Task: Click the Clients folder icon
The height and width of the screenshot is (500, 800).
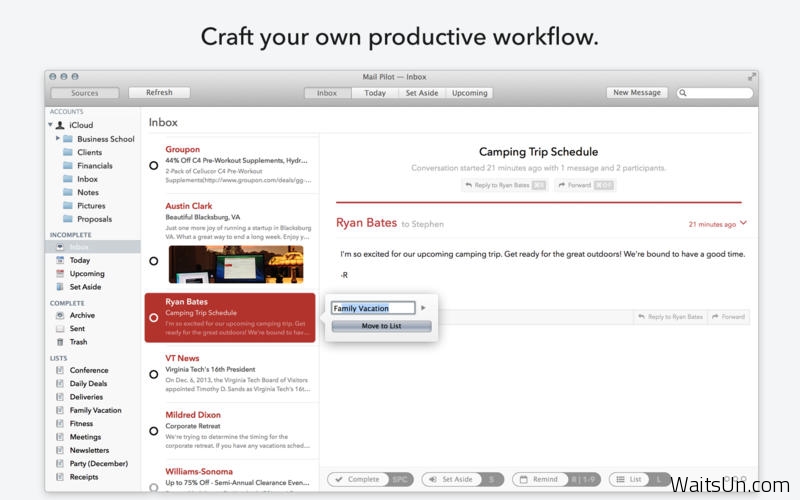Action: click(68, 152)
